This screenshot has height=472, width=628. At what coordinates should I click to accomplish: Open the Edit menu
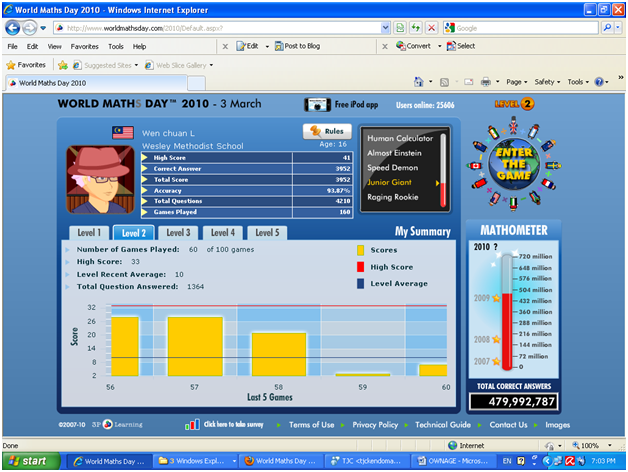[32, 46]
